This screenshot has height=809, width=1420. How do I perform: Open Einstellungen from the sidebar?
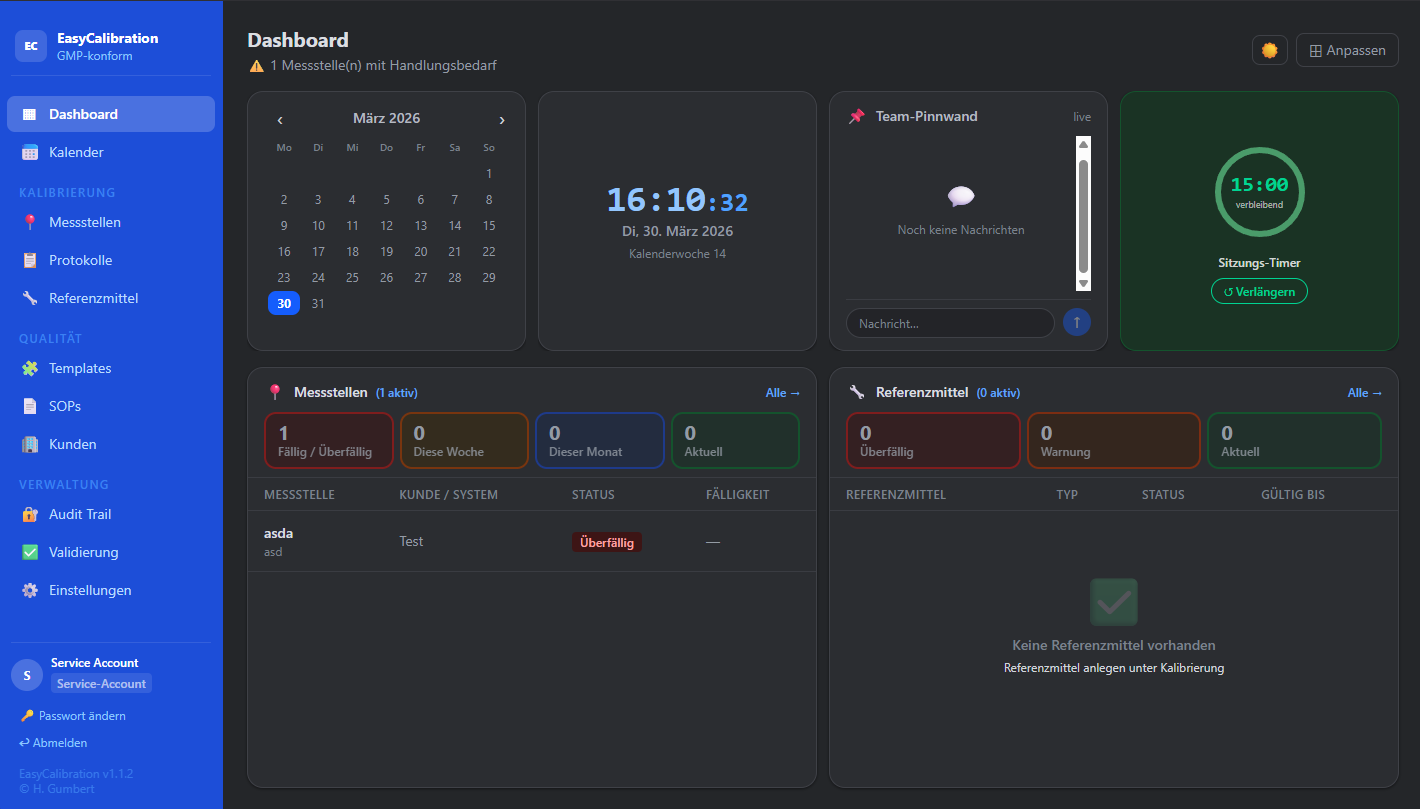point(111,590)
